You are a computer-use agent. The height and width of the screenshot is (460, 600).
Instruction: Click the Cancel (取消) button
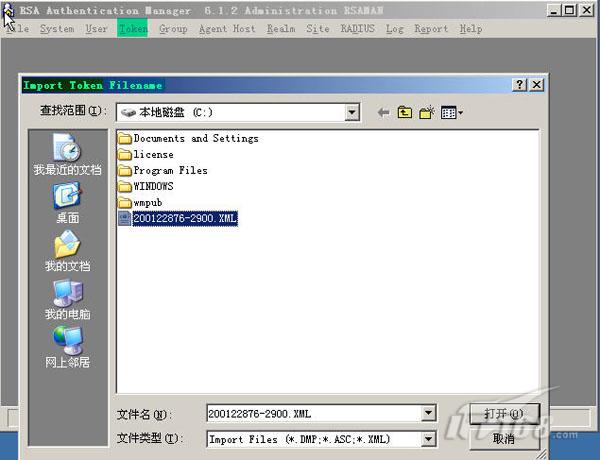click(x=504, y=439)
